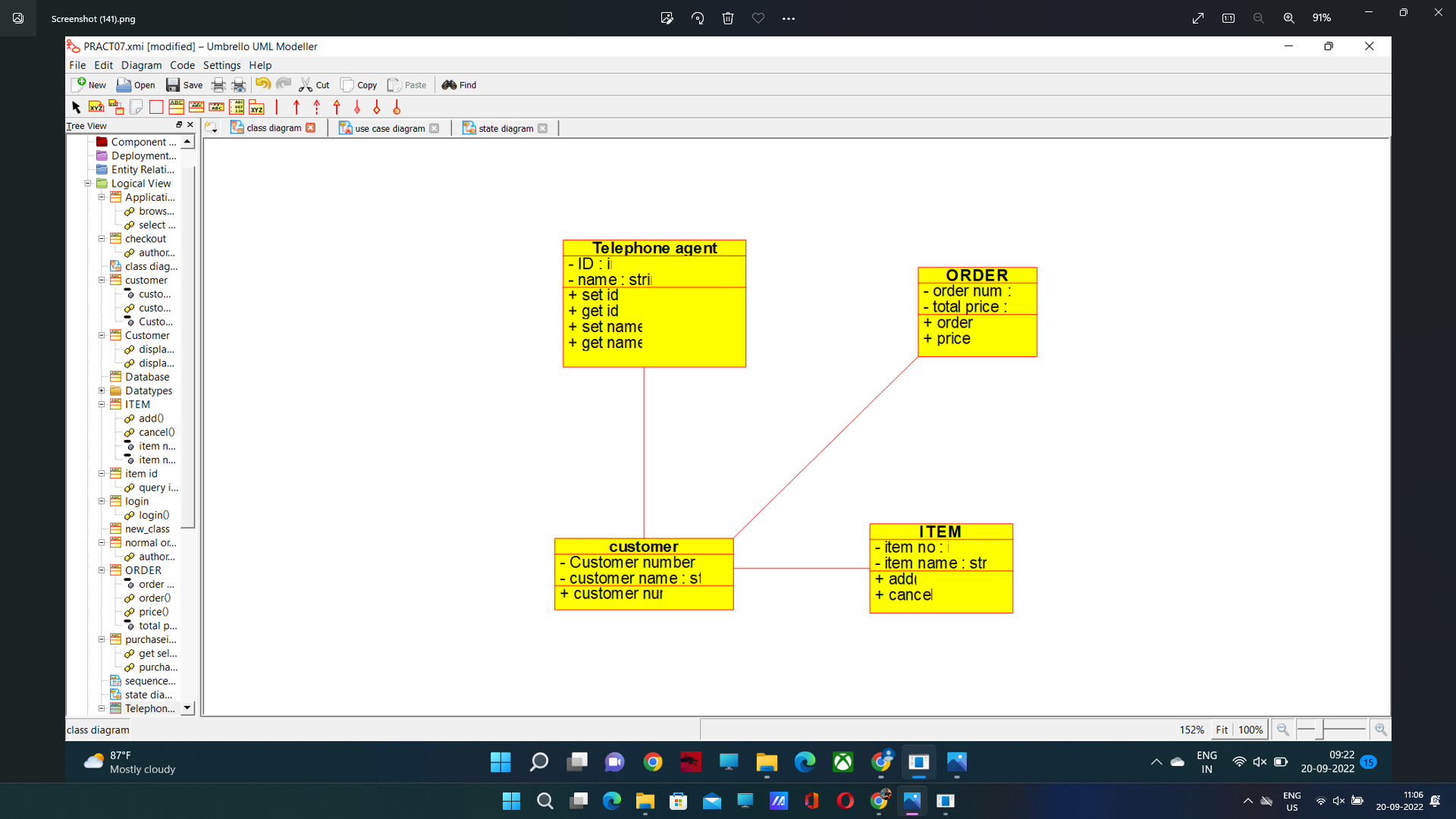The image size is (1456, 819).
Task: Click the New document button
Action: tap(88, 84)
